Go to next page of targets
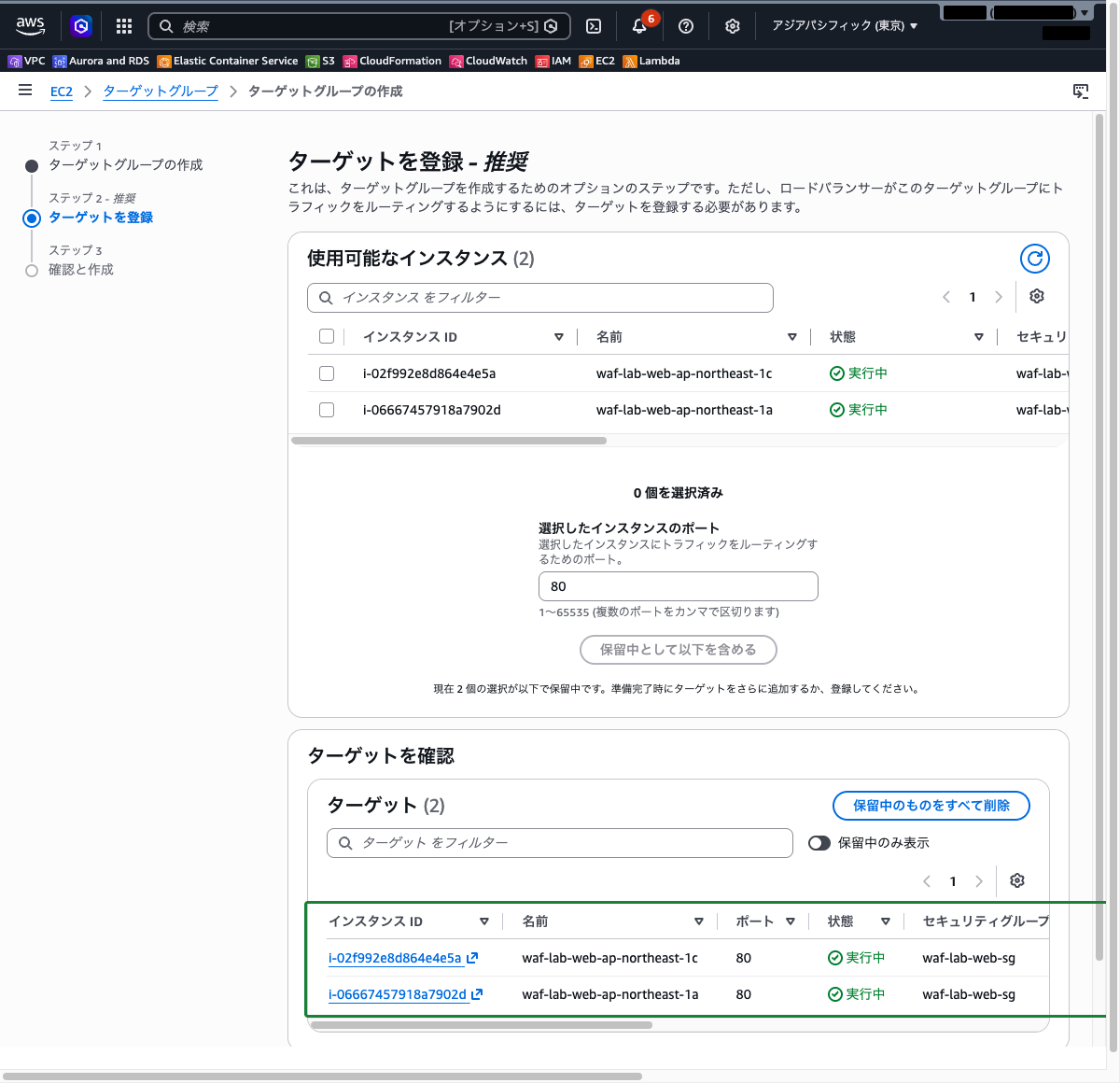Image resolution: width=1120 pixels, height=1083 pixels. 979,881
